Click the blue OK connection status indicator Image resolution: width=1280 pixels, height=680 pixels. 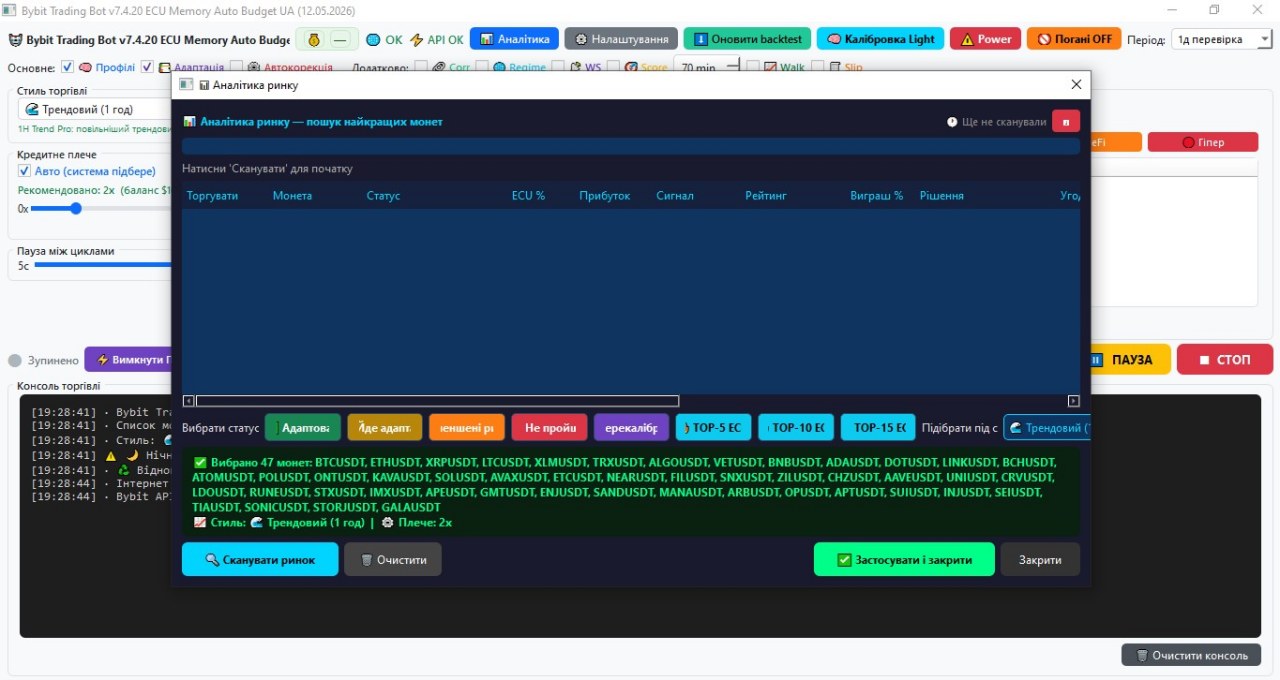[x=384, y=40]
